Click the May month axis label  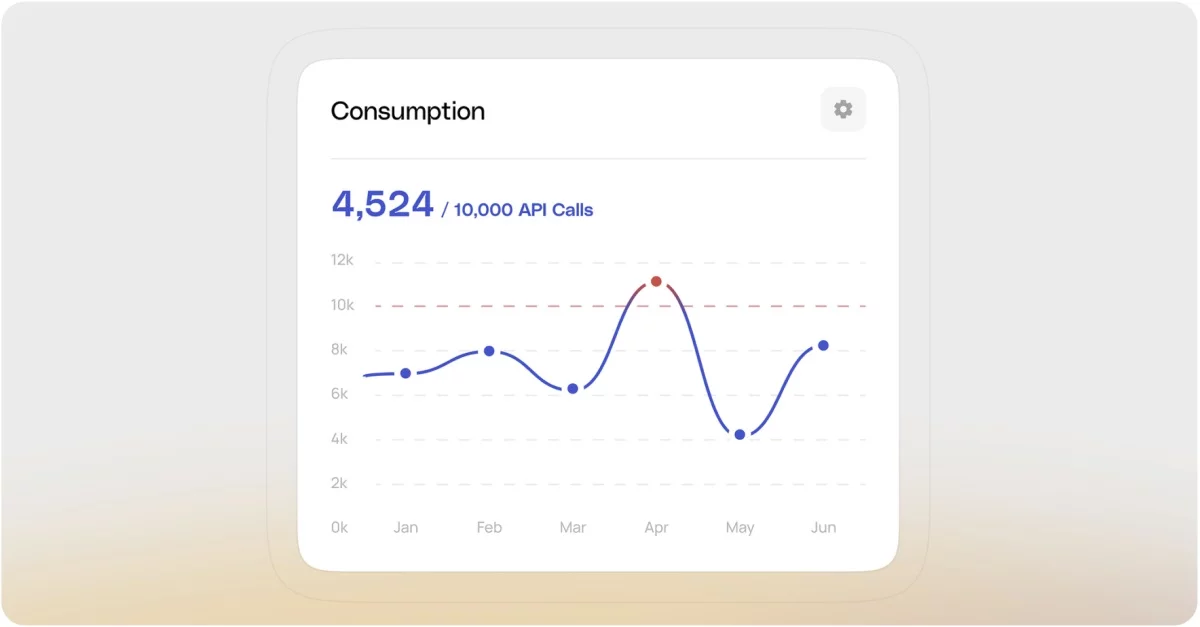coord(740,527)
